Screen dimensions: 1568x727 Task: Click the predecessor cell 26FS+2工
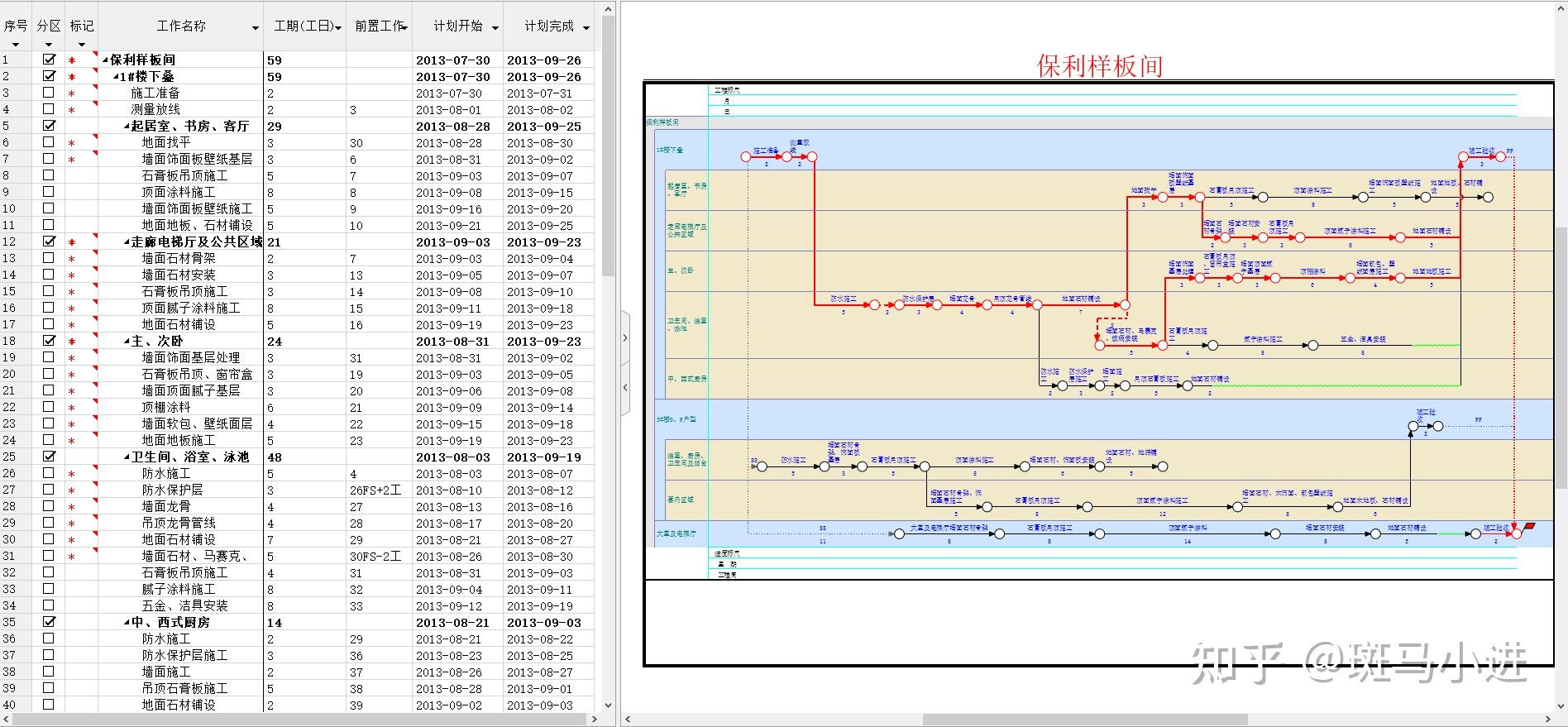[x=380, y=490]
